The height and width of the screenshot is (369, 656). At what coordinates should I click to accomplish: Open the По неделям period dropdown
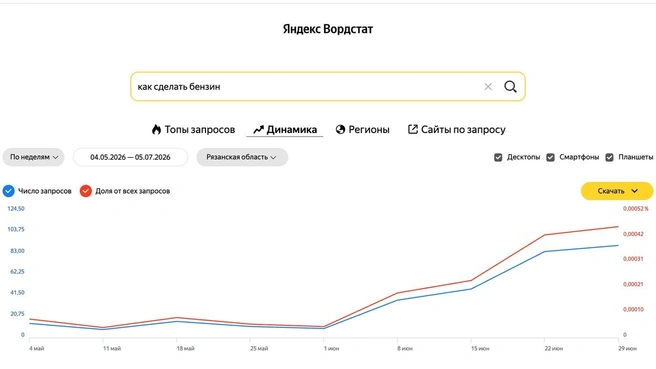(33, 157)
